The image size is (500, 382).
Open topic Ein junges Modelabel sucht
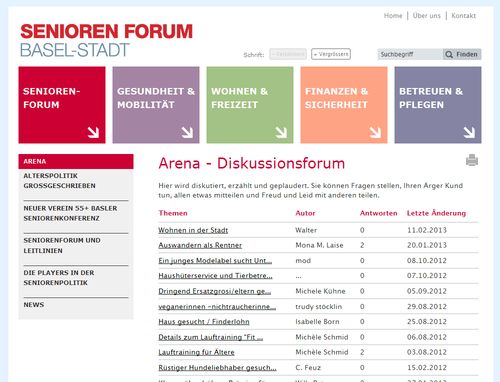tap(215, 260)
